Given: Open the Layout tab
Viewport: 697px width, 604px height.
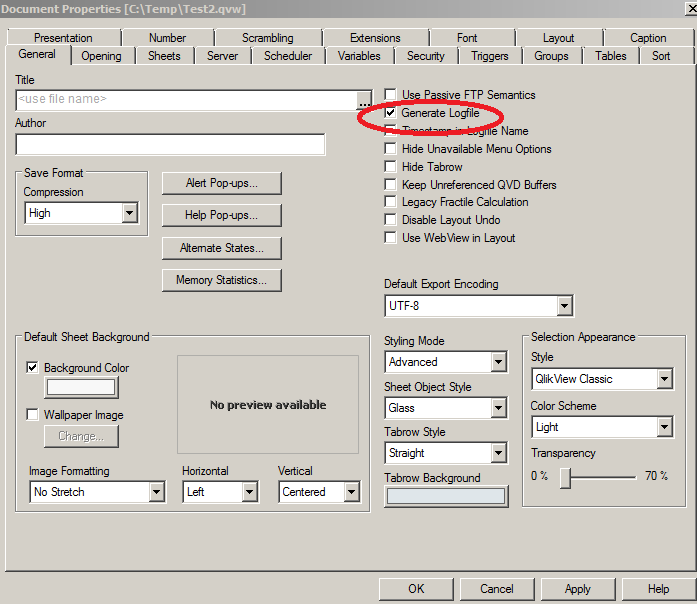Looking at the screenshot, I should pyautogui.click(x=558, y=38).
